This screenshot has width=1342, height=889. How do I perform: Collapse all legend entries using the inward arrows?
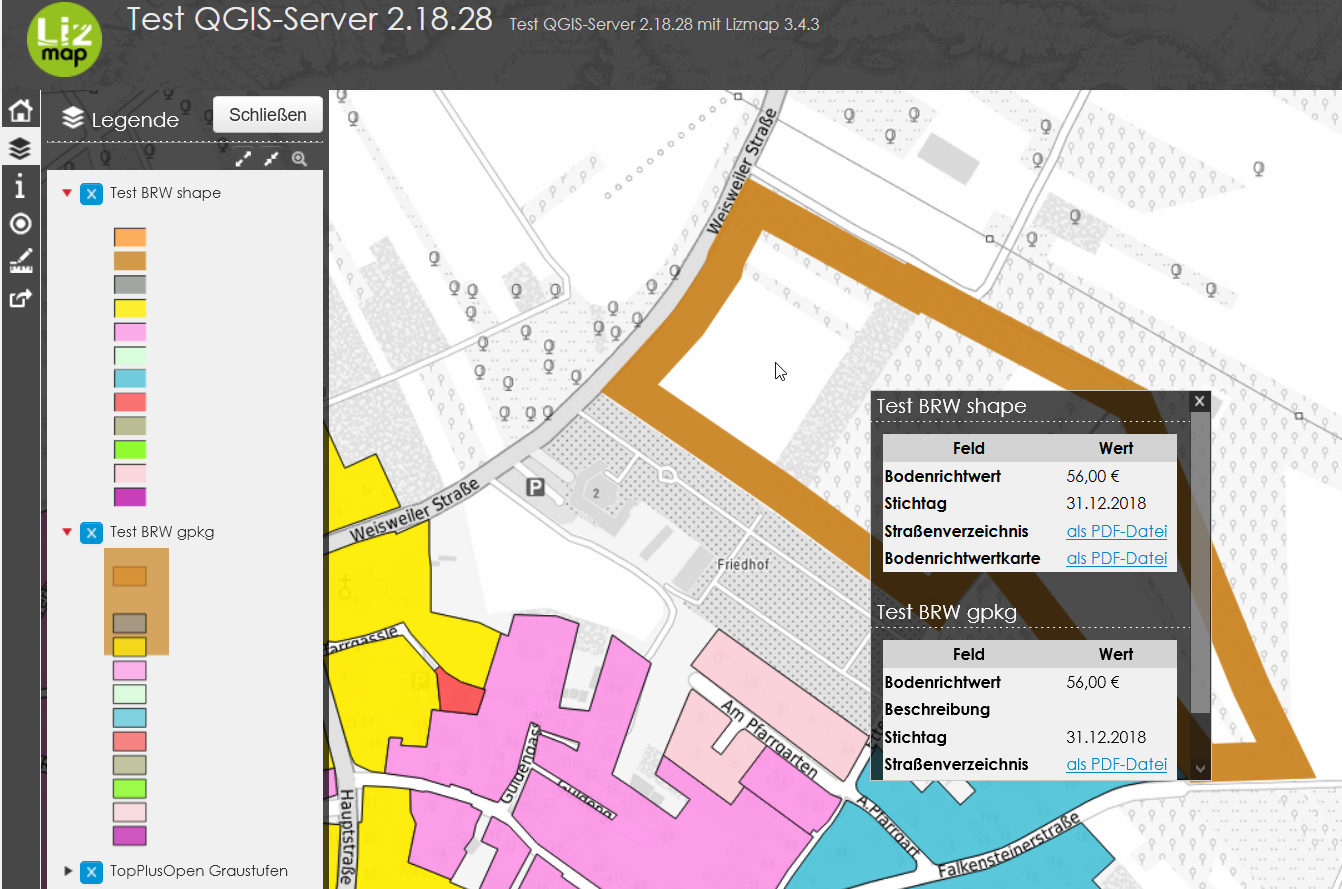click(x=271, y=158)
